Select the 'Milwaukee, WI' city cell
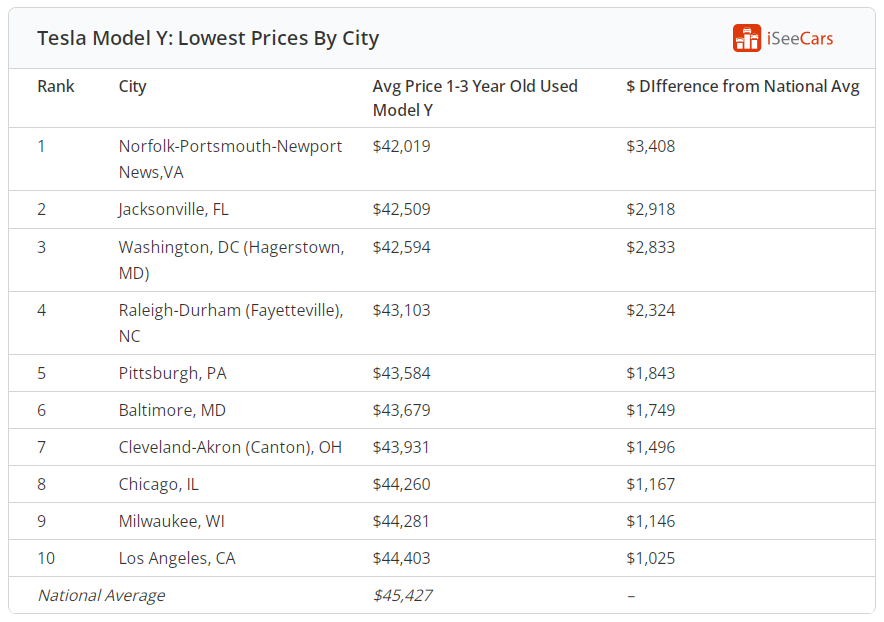This screenshot has width=884, height=622. pos(171,522)
